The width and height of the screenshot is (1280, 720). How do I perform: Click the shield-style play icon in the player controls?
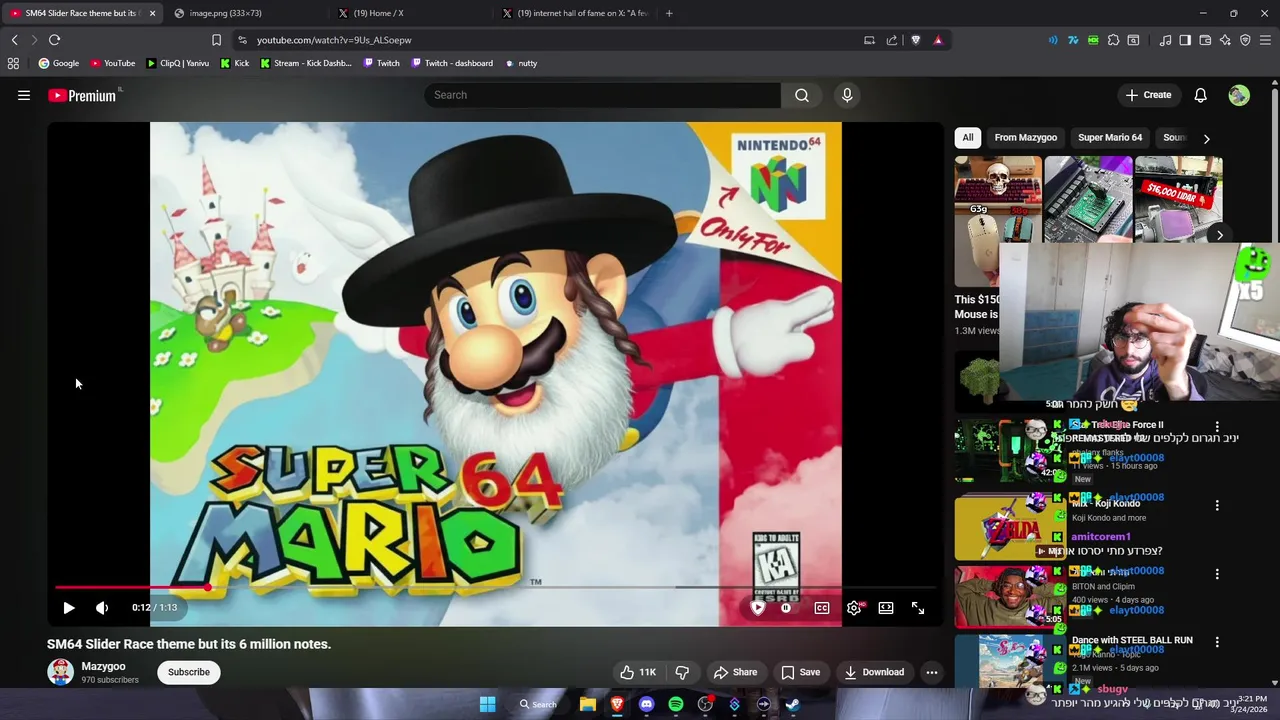[758, 608]
